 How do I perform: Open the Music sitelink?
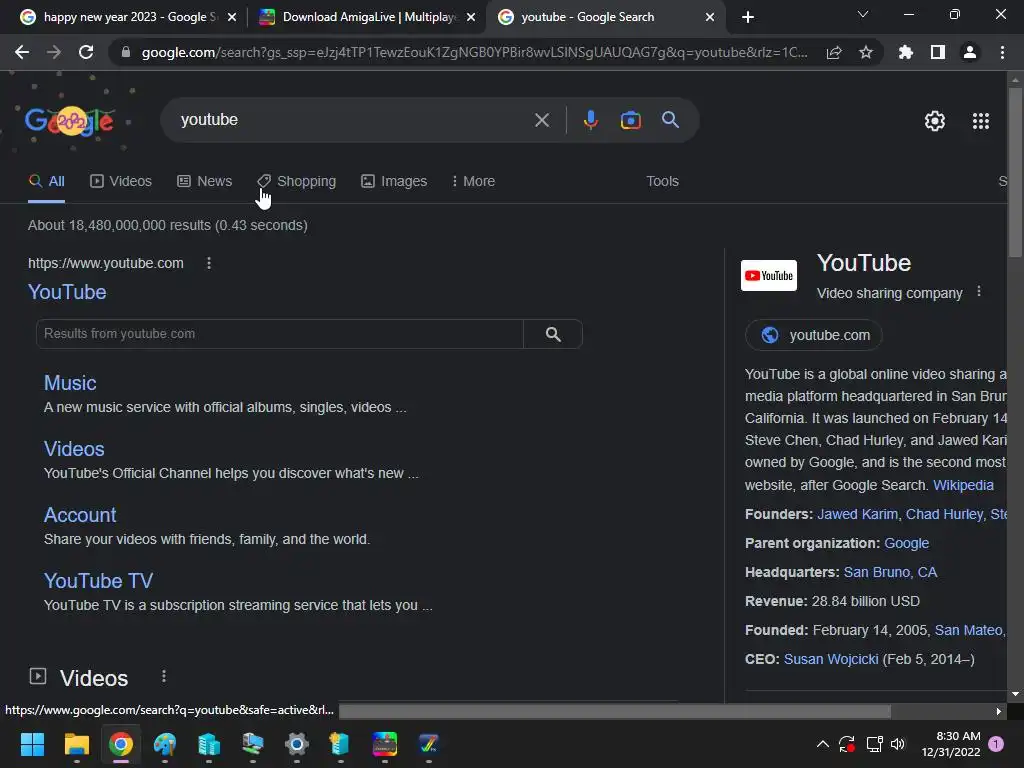click(x=70, y=383)
